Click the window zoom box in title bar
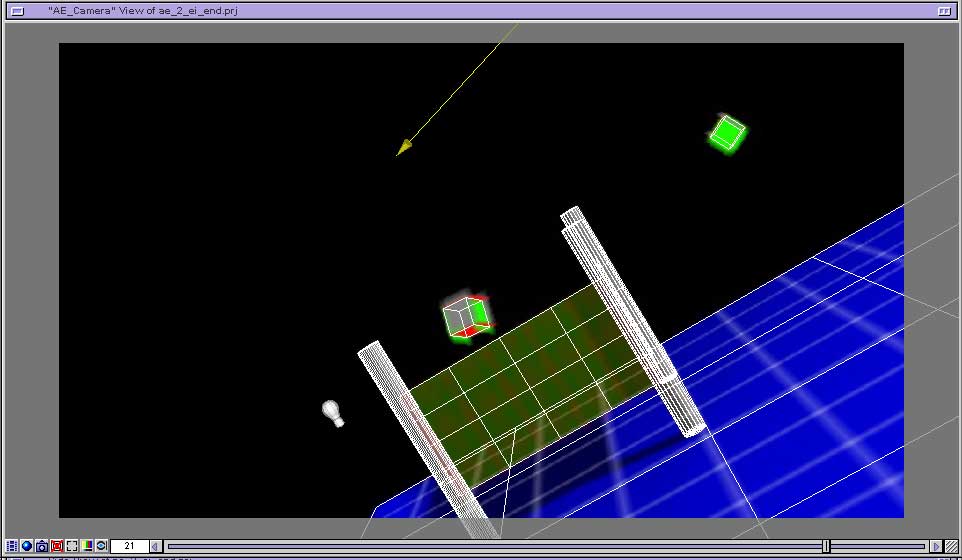Image resolution: width=962 pixels, height=560 pixels. click(x=943, y=10)
